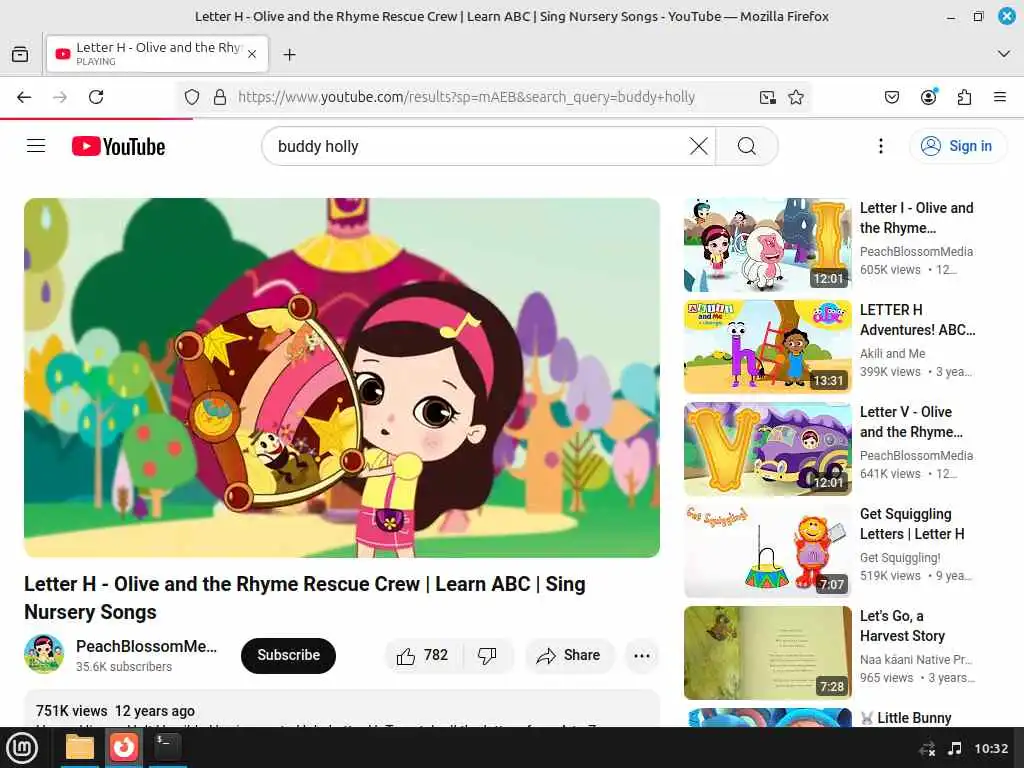The width and height of the screenshot is (1024, 768).
Task: Close the Letter H YouTube tab
Action: [x=251, y=54]
